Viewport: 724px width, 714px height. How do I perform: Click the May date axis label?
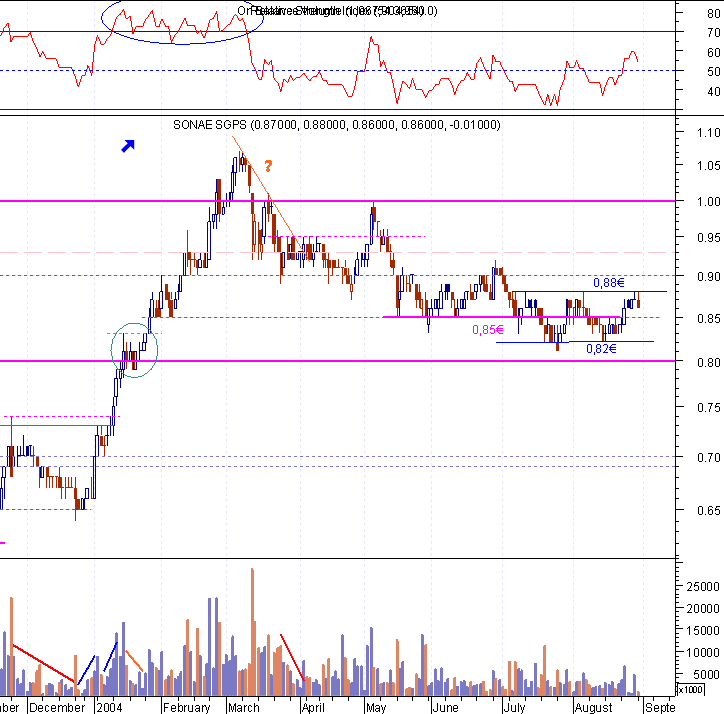coord(376,708)
